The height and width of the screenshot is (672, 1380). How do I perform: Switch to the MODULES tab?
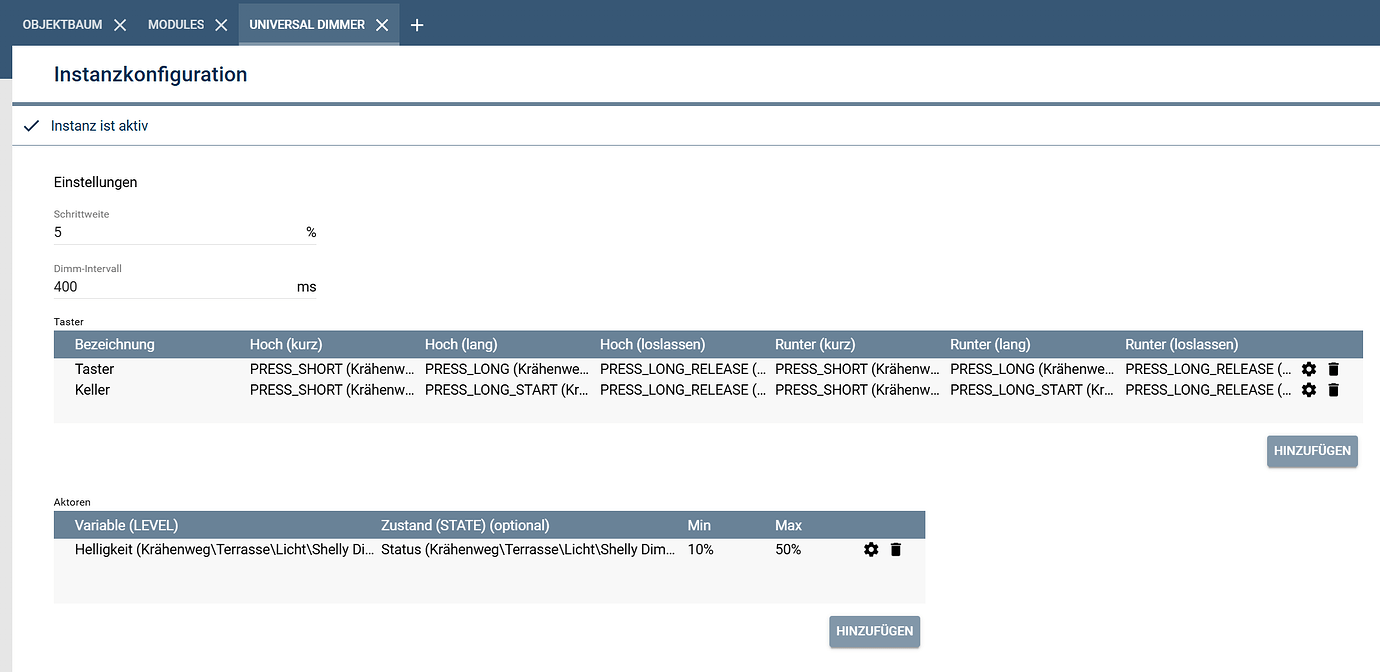(175, 24)
